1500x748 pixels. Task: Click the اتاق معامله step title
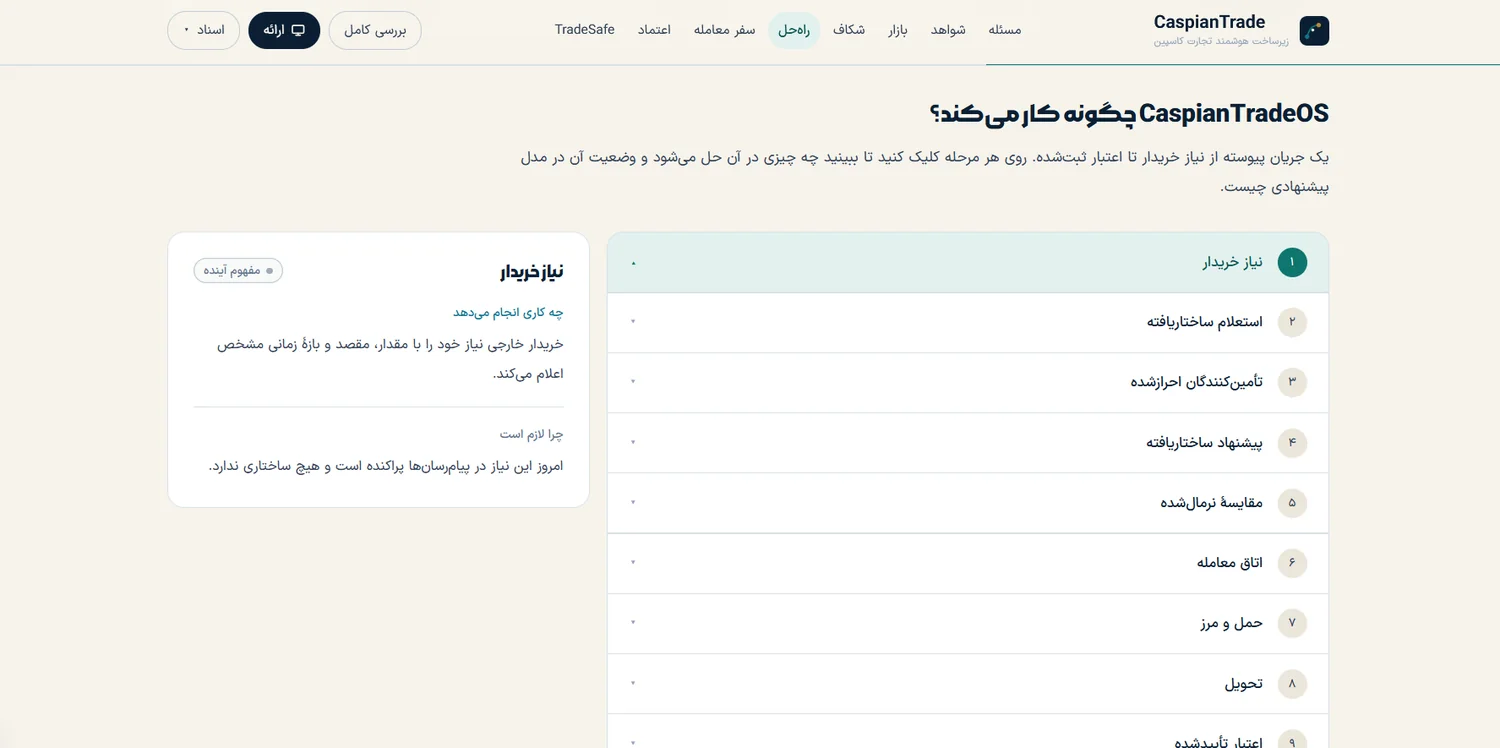(1230, 563)
